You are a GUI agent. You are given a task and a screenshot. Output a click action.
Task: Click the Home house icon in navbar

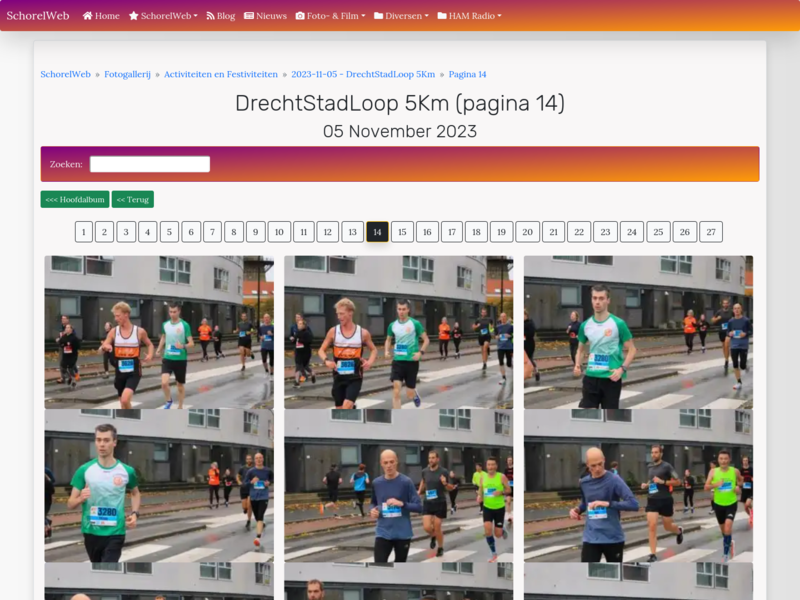pyautogui.click(x=87, y=16)
